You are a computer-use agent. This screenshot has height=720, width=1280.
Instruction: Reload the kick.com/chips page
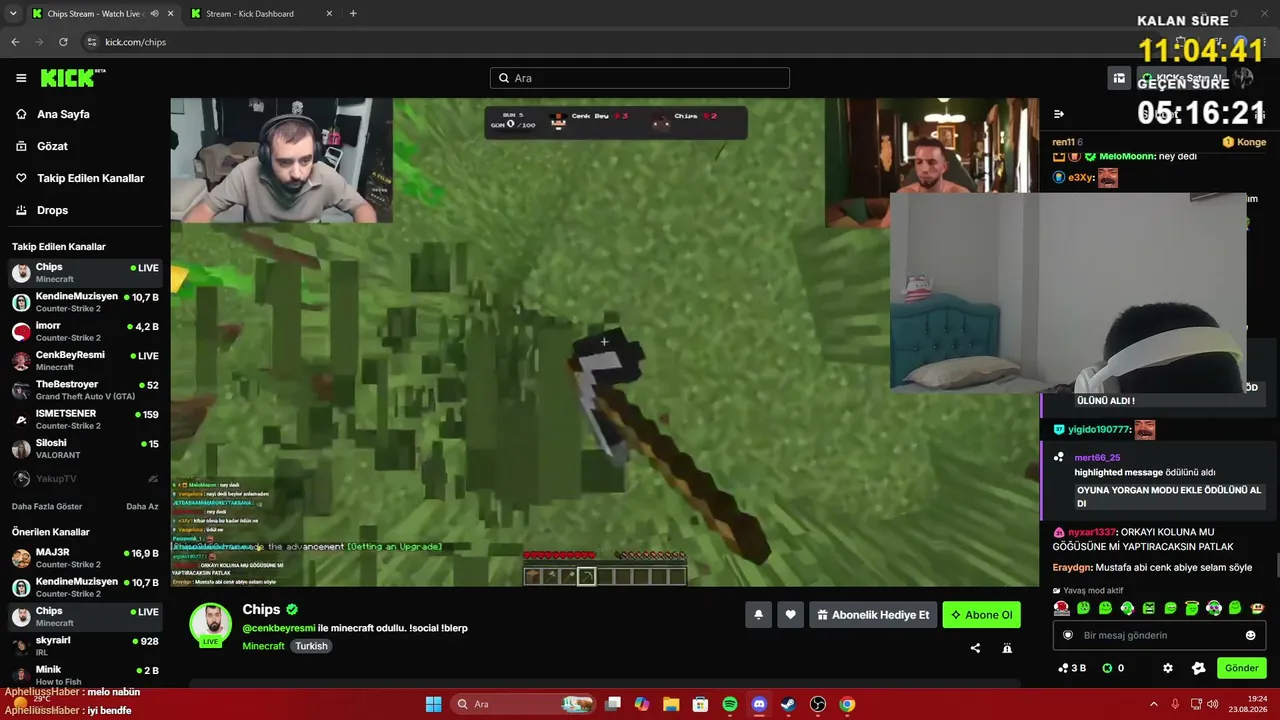[63, 42]
